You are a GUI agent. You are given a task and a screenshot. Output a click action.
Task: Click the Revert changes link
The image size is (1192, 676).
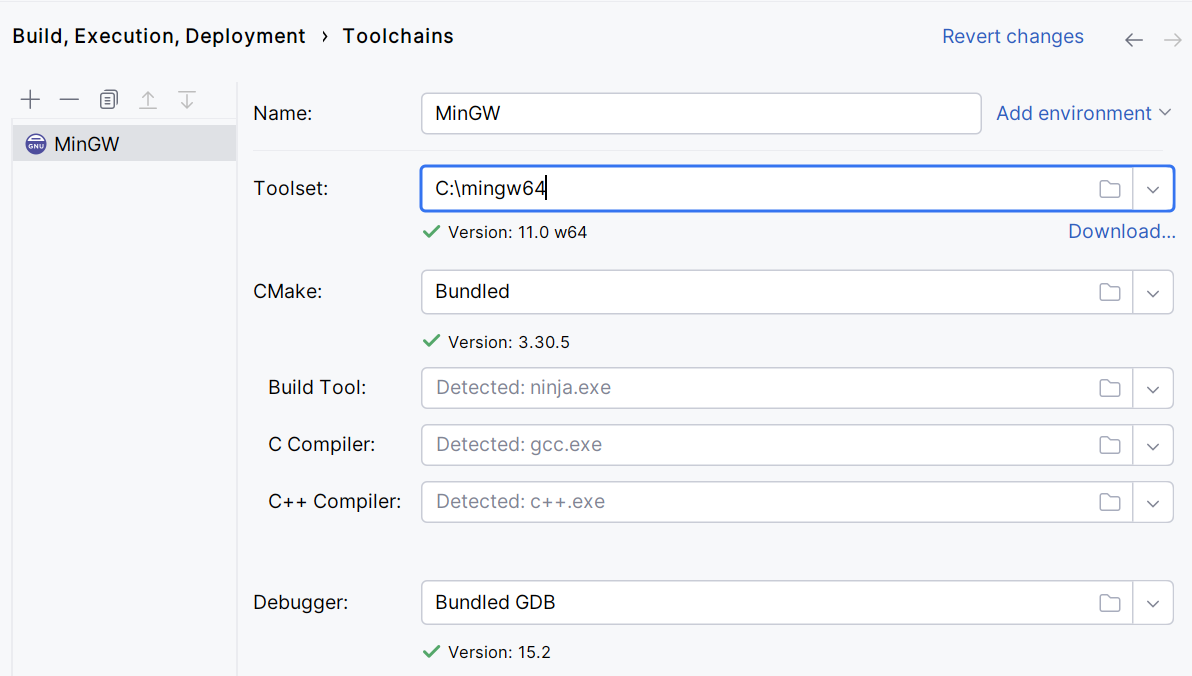[1013, 36]
